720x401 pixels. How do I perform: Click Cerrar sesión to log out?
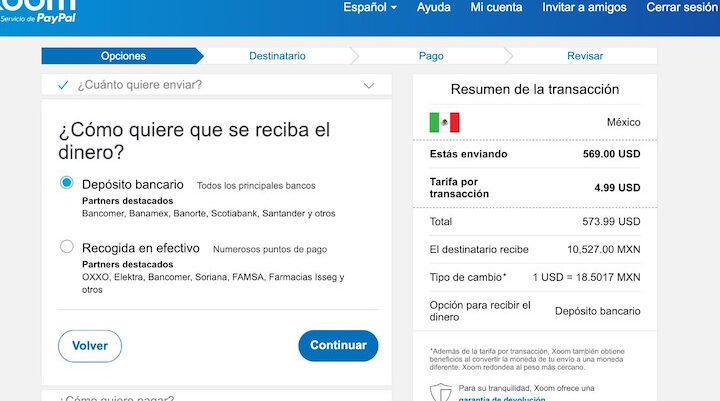[682, 8]
